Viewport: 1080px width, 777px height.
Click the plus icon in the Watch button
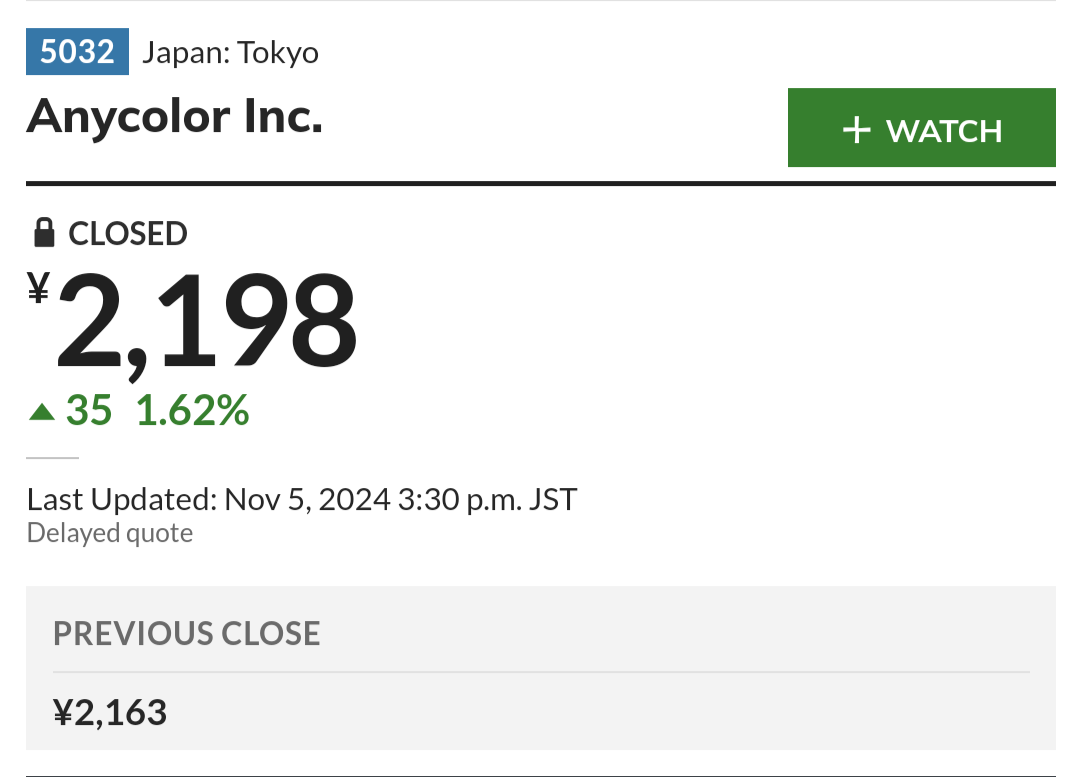856,130
